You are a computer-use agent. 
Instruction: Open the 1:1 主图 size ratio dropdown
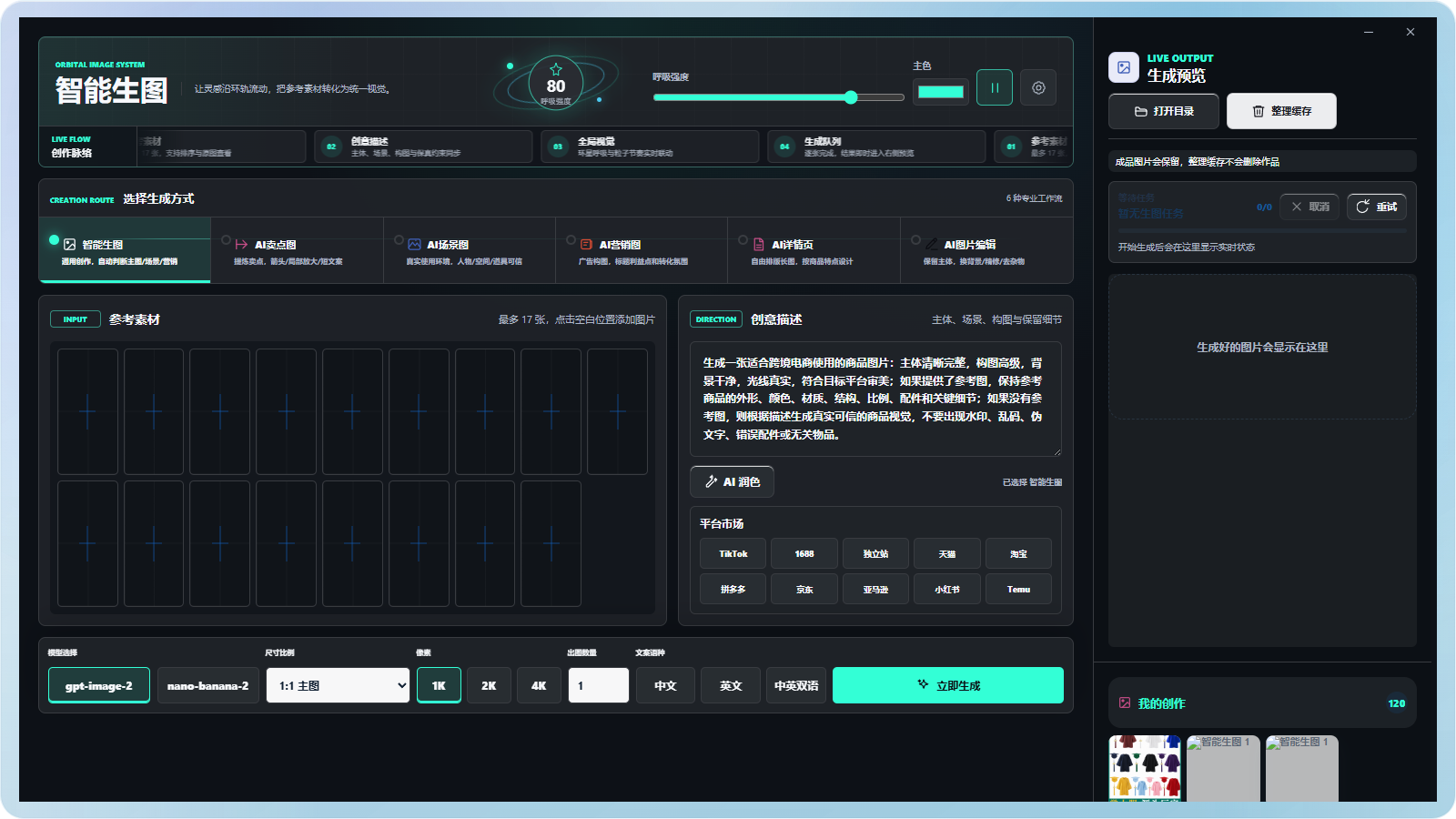point(339,685)
